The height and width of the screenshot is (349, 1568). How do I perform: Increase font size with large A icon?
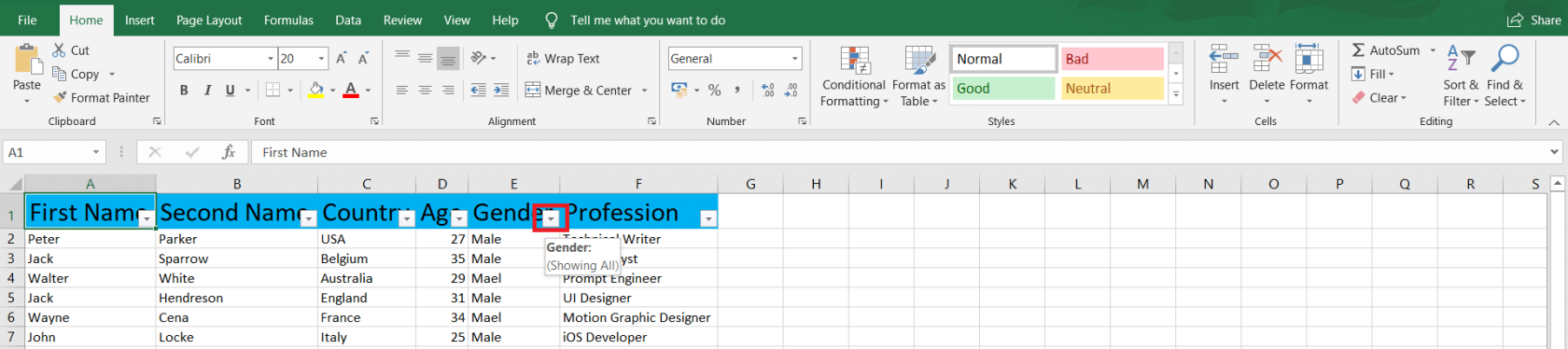click(342, 59)
